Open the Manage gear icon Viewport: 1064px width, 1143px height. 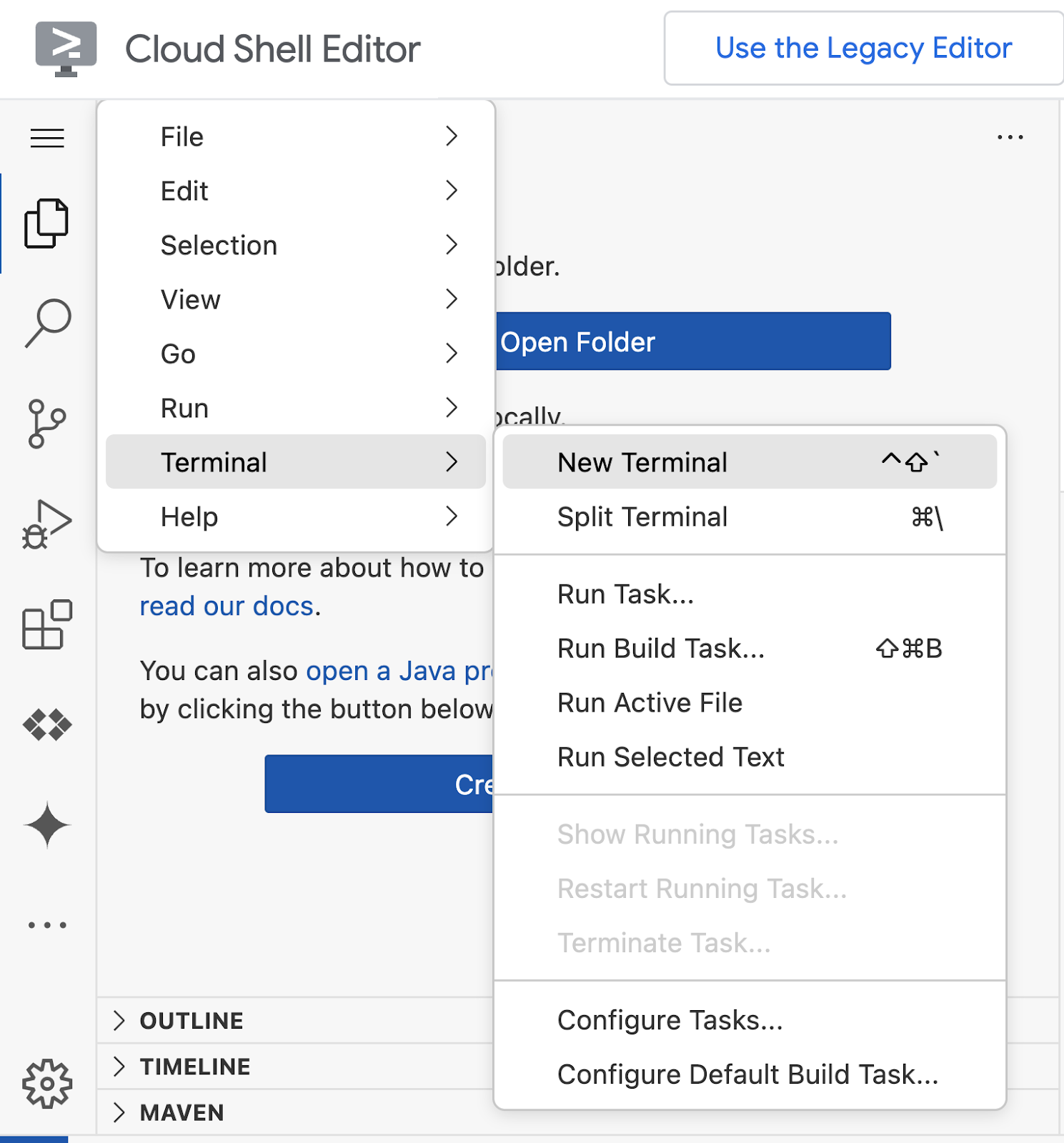pyautogui.click(x=47, y=1083)
